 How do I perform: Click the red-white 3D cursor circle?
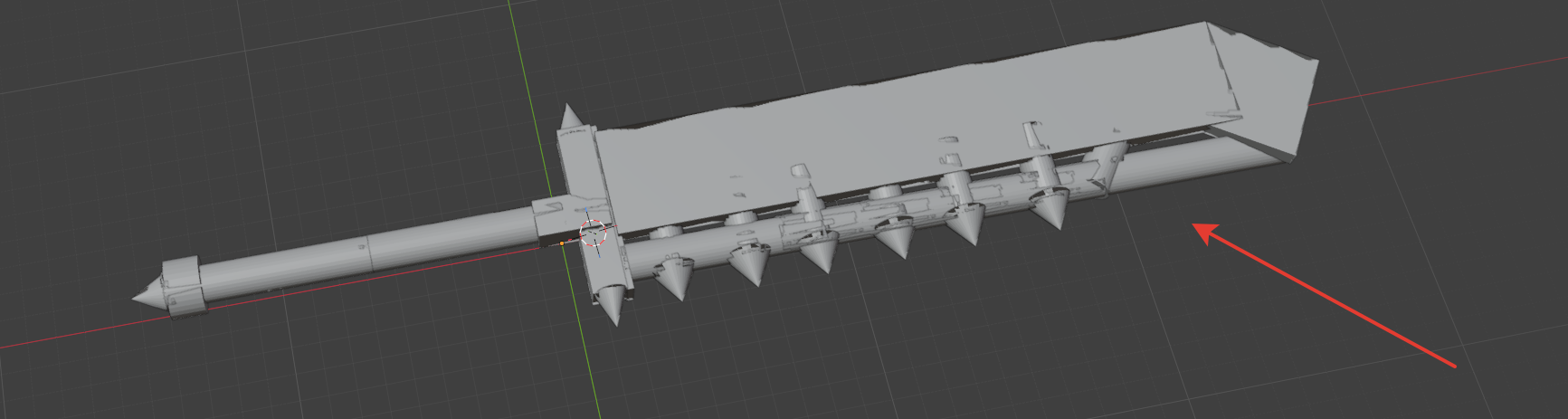pyautogui.click(x=593, y=232)
